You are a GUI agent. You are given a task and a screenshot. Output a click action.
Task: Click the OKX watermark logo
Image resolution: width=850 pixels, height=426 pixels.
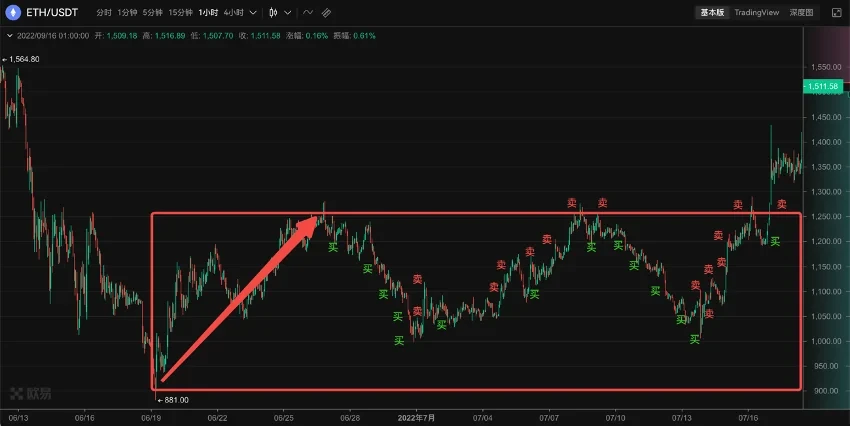tap(30, 392)
